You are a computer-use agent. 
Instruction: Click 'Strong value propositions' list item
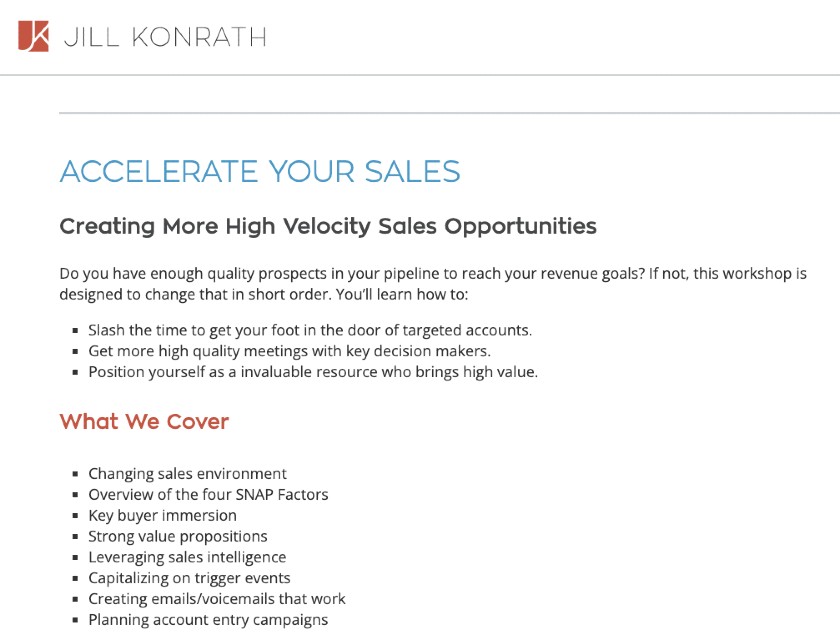click(x=178, y=536)
